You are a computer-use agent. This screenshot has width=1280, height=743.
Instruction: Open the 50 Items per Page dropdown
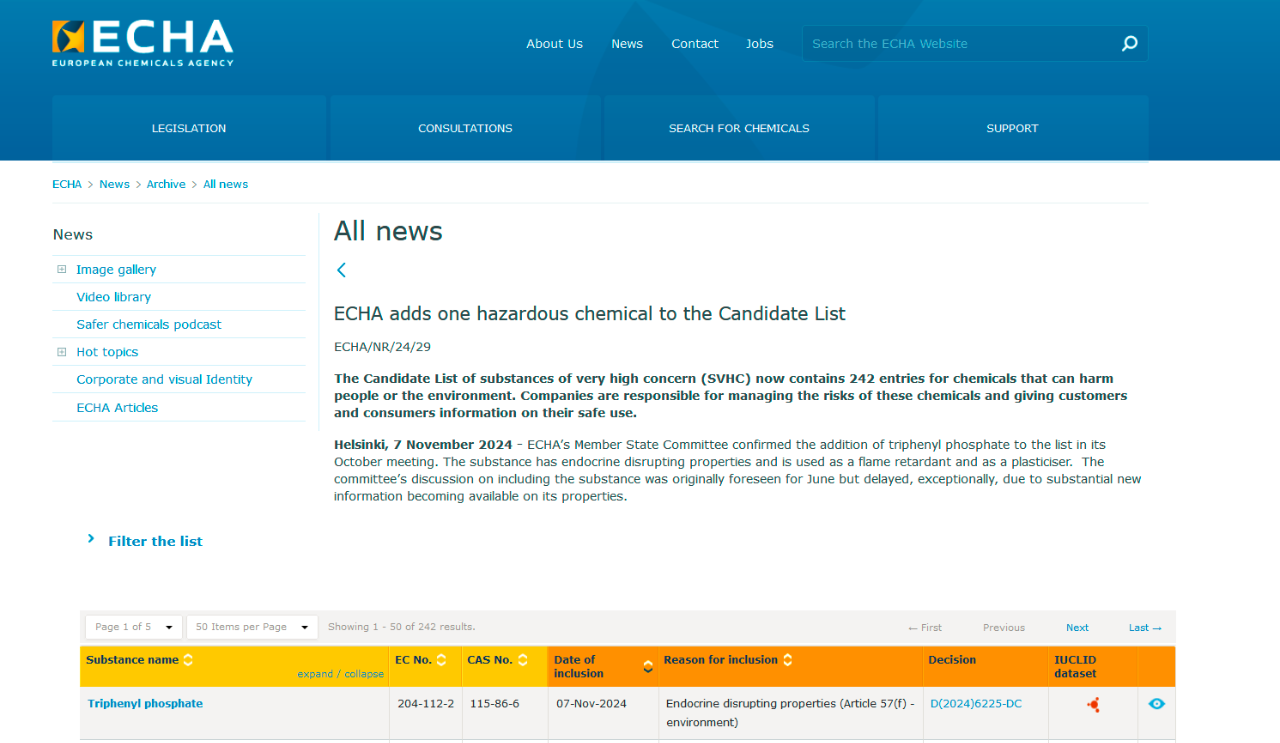point(252,627)
